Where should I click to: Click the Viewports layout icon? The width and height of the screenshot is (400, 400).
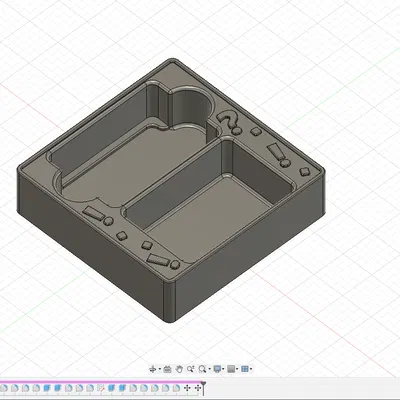coord(245,369)
